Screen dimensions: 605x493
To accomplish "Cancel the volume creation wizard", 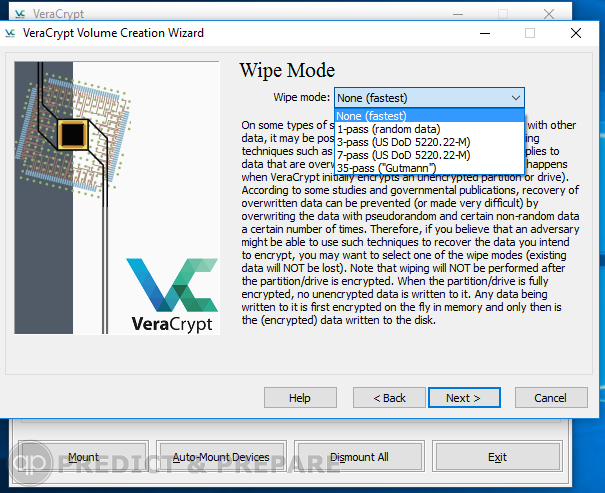I will 551,398.
